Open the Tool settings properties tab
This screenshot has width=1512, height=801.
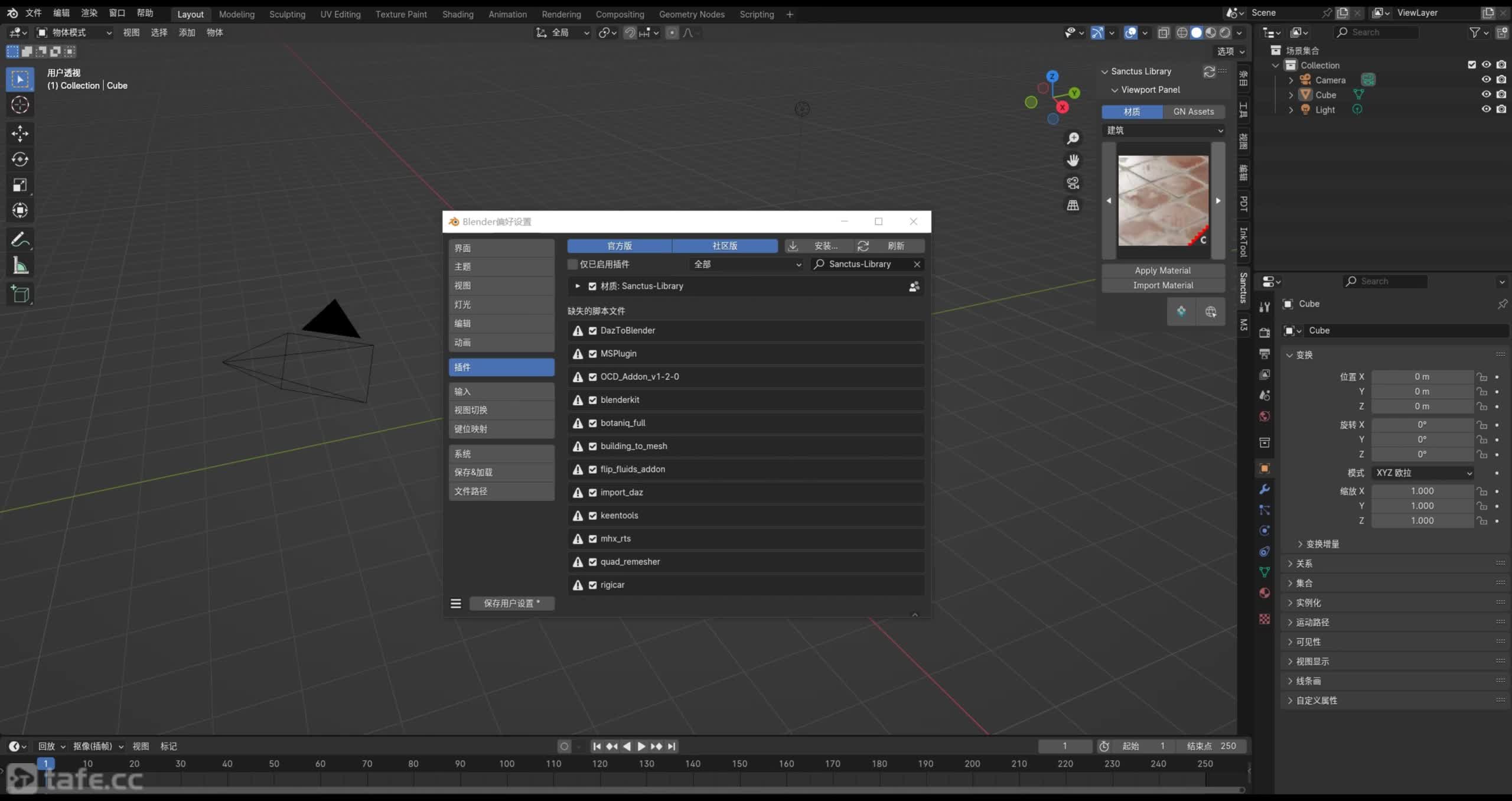(1265, 307)
